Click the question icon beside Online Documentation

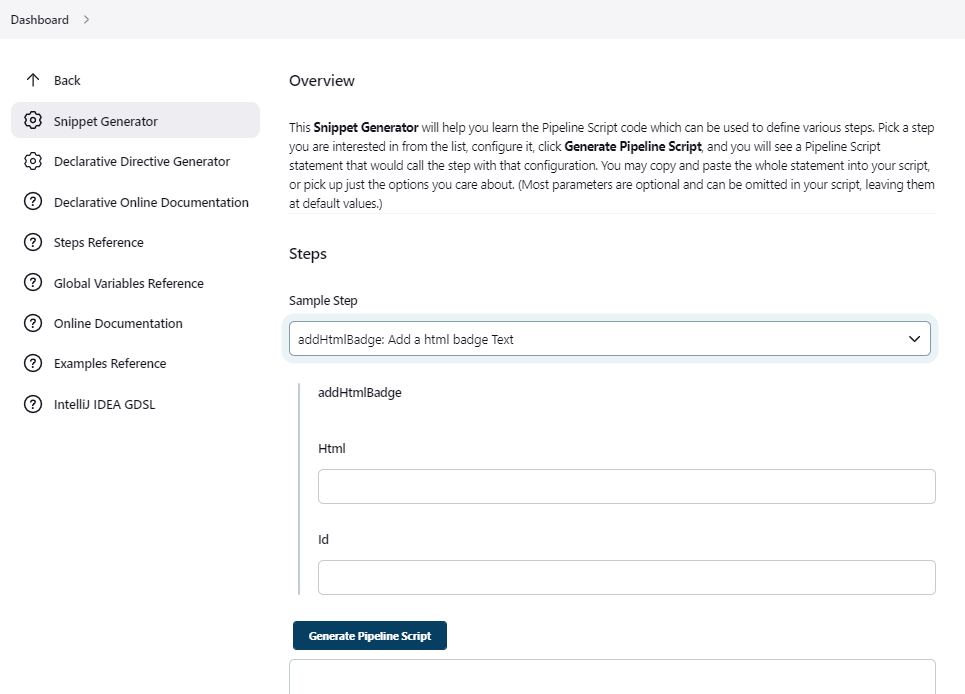tap(32, 323)
